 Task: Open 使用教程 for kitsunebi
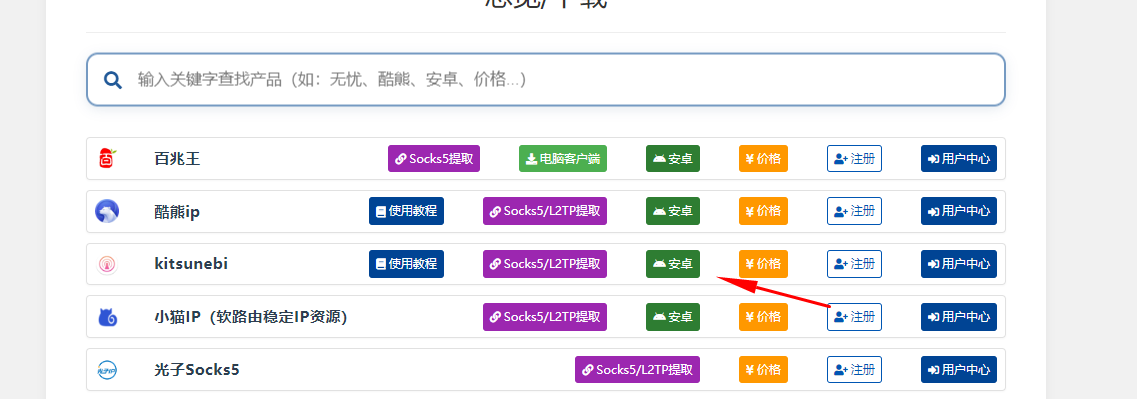coord(406,264)
